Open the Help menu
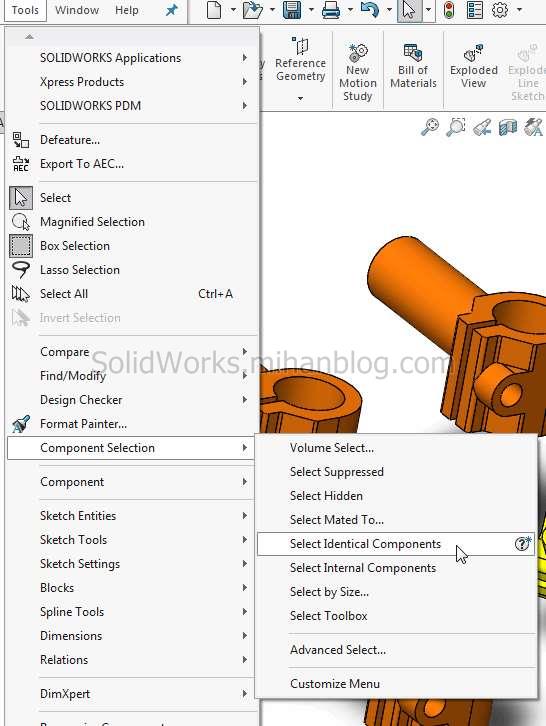Image resolution: width=546 pixels, height=726 pixels. click(x=126, y=10)
